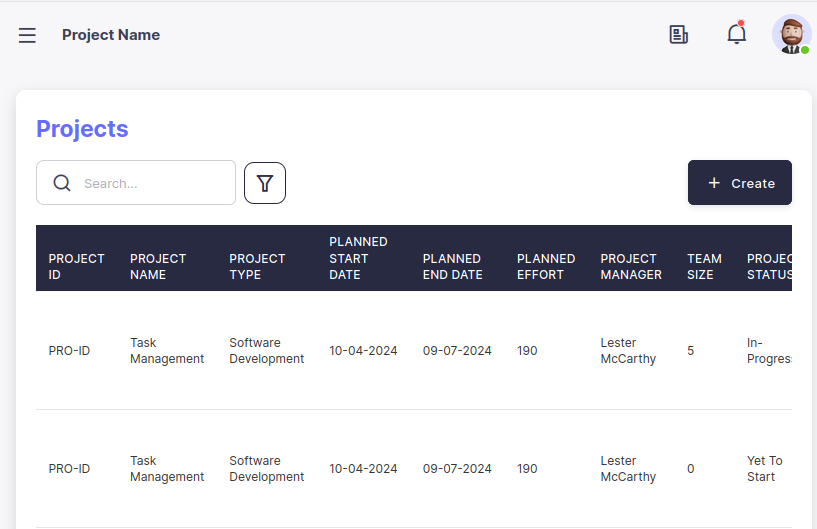Click the Create button
The height and width of the screenshot is (529, 817).
pyautogui.click(x=740, y=183)
